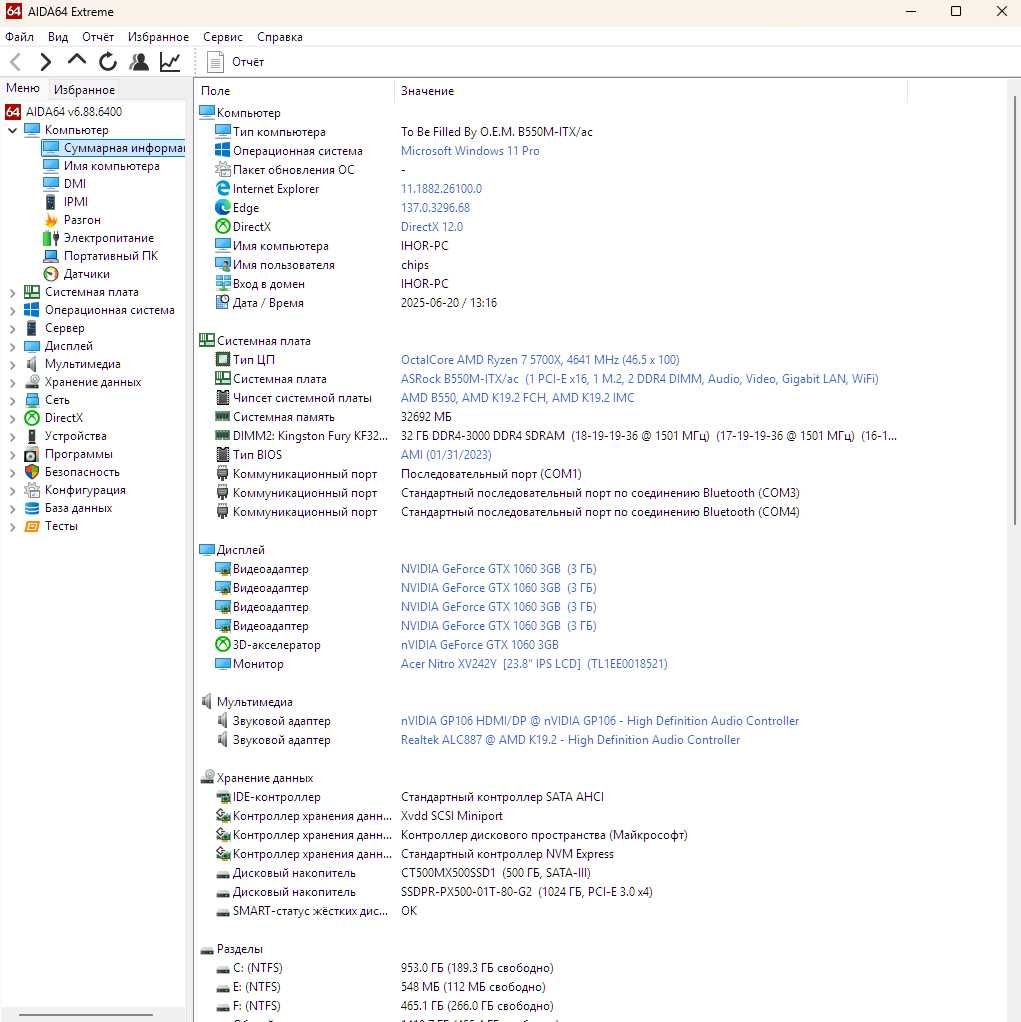The width and height of the screenshot is (1021, 1022).
Task: Click the sidebar horizontal scrollbar
Action: click(x=85, y=1014)
